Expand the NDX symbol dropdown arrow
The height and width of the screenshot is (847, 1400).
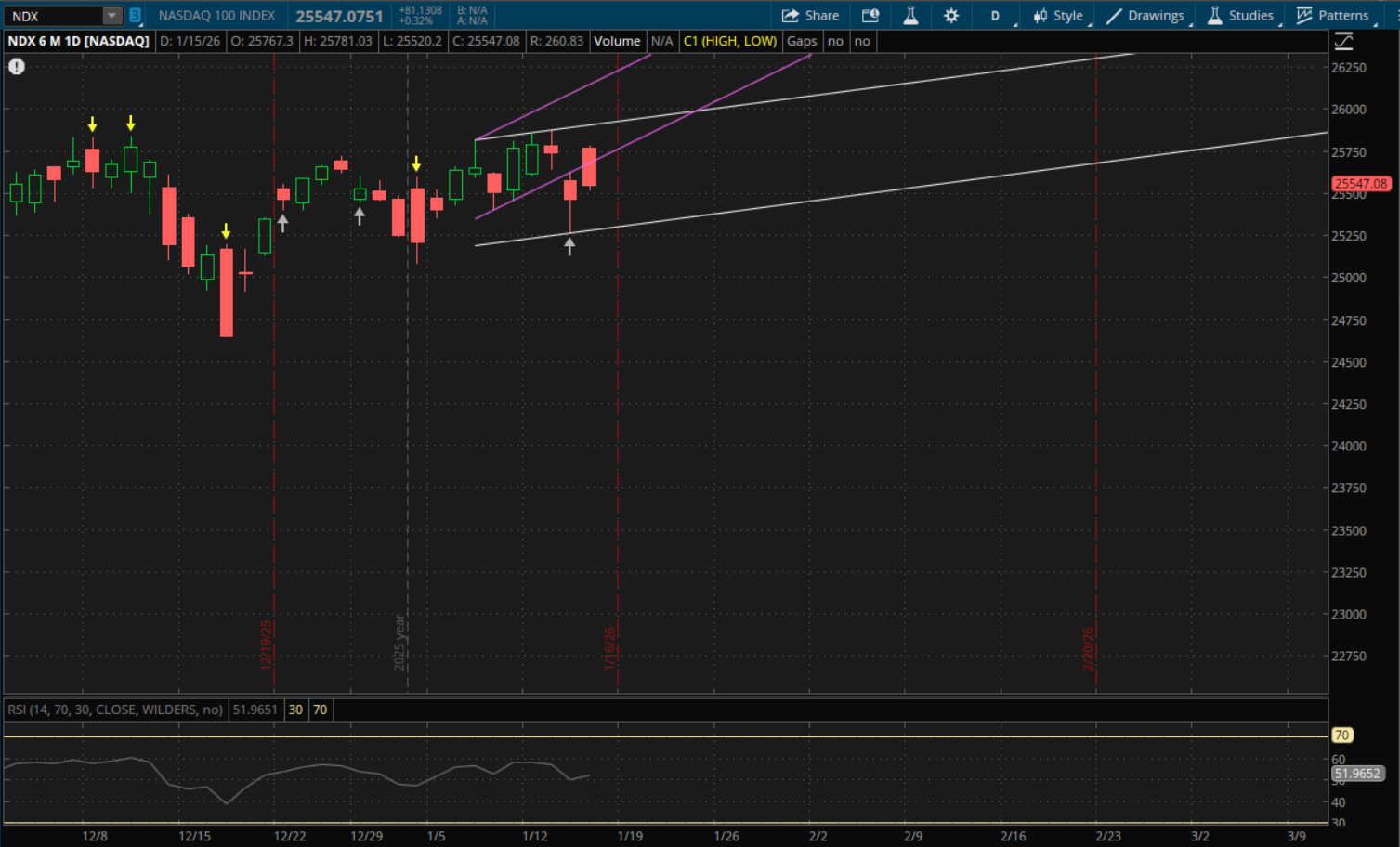coord(111,16)
